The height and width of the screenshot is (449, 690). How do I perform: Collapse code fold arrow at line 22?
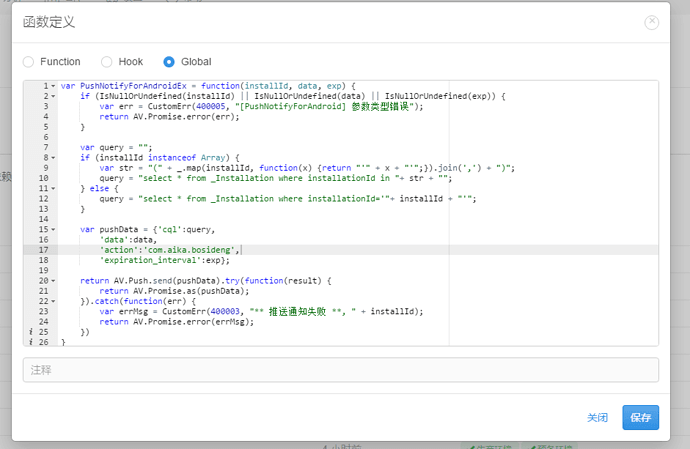click(53, 301)
